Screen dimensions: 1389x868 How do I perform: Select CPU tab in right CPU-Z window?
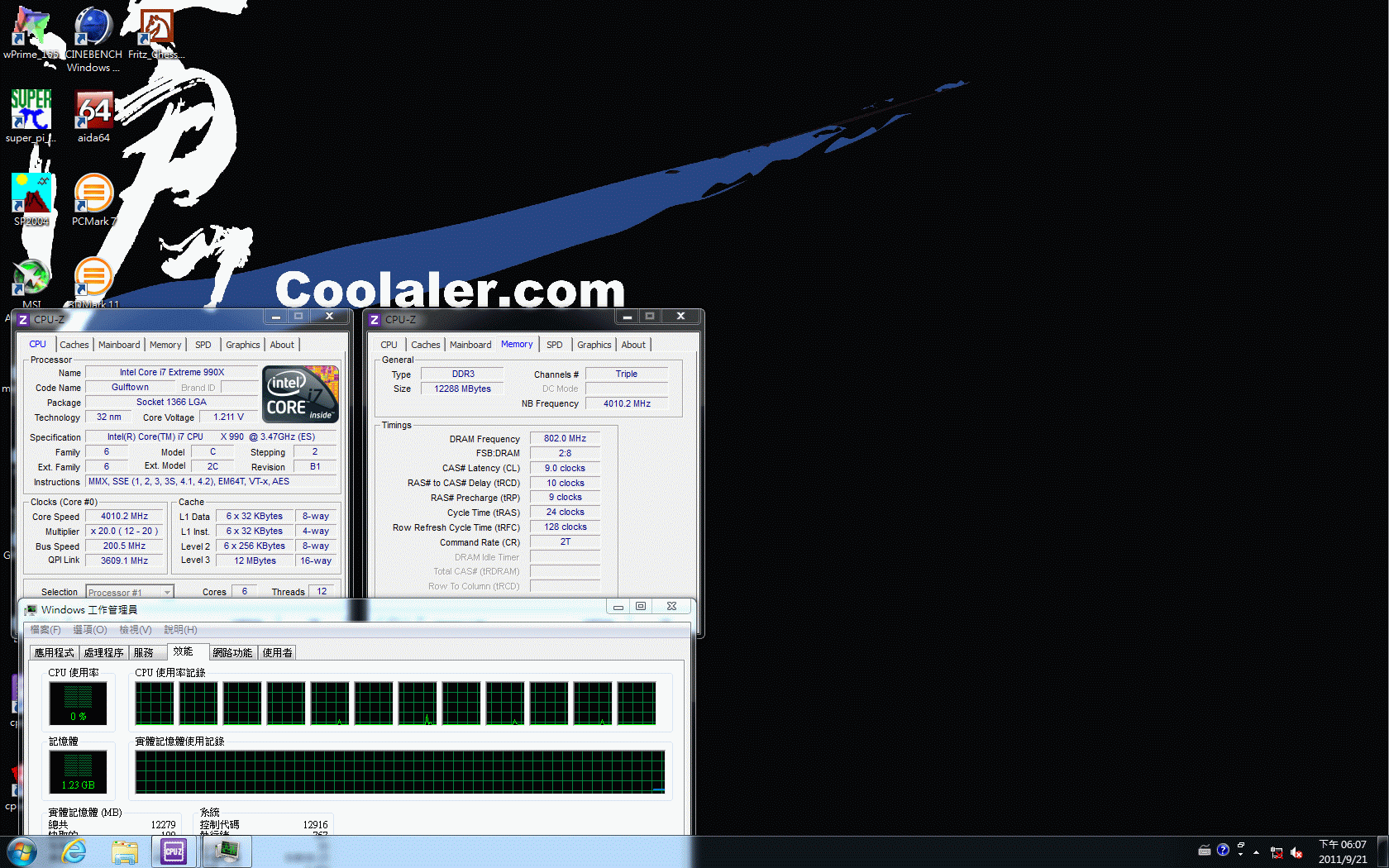389,345
